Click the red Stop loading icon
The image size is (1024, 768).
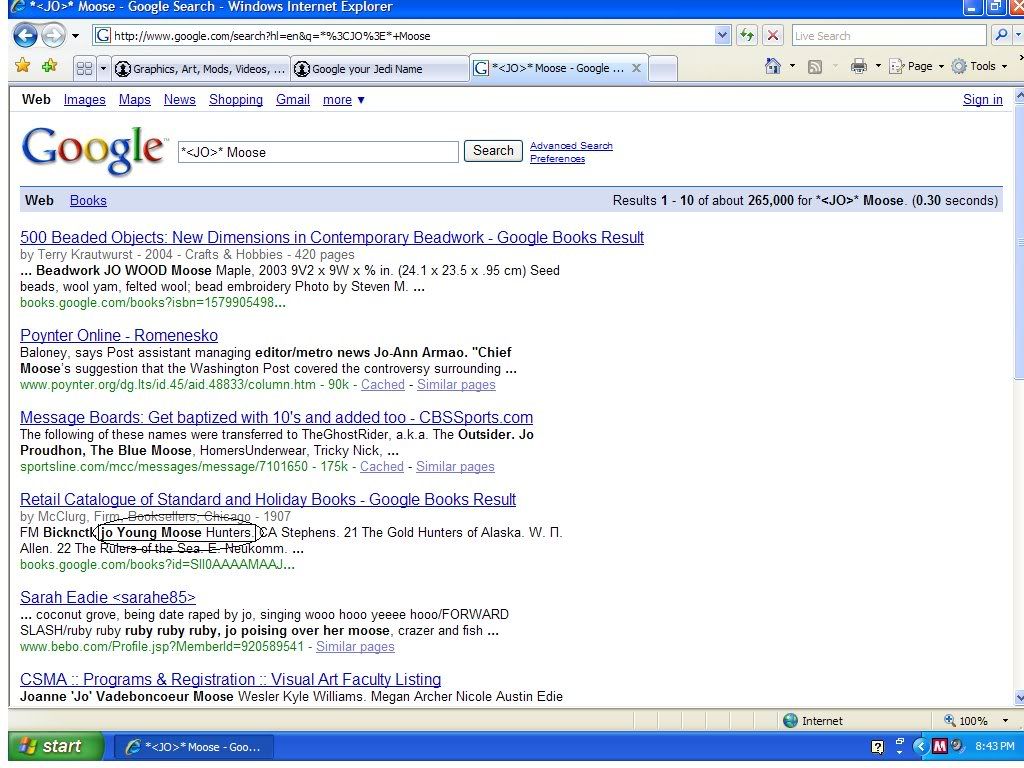click(773, 35)
